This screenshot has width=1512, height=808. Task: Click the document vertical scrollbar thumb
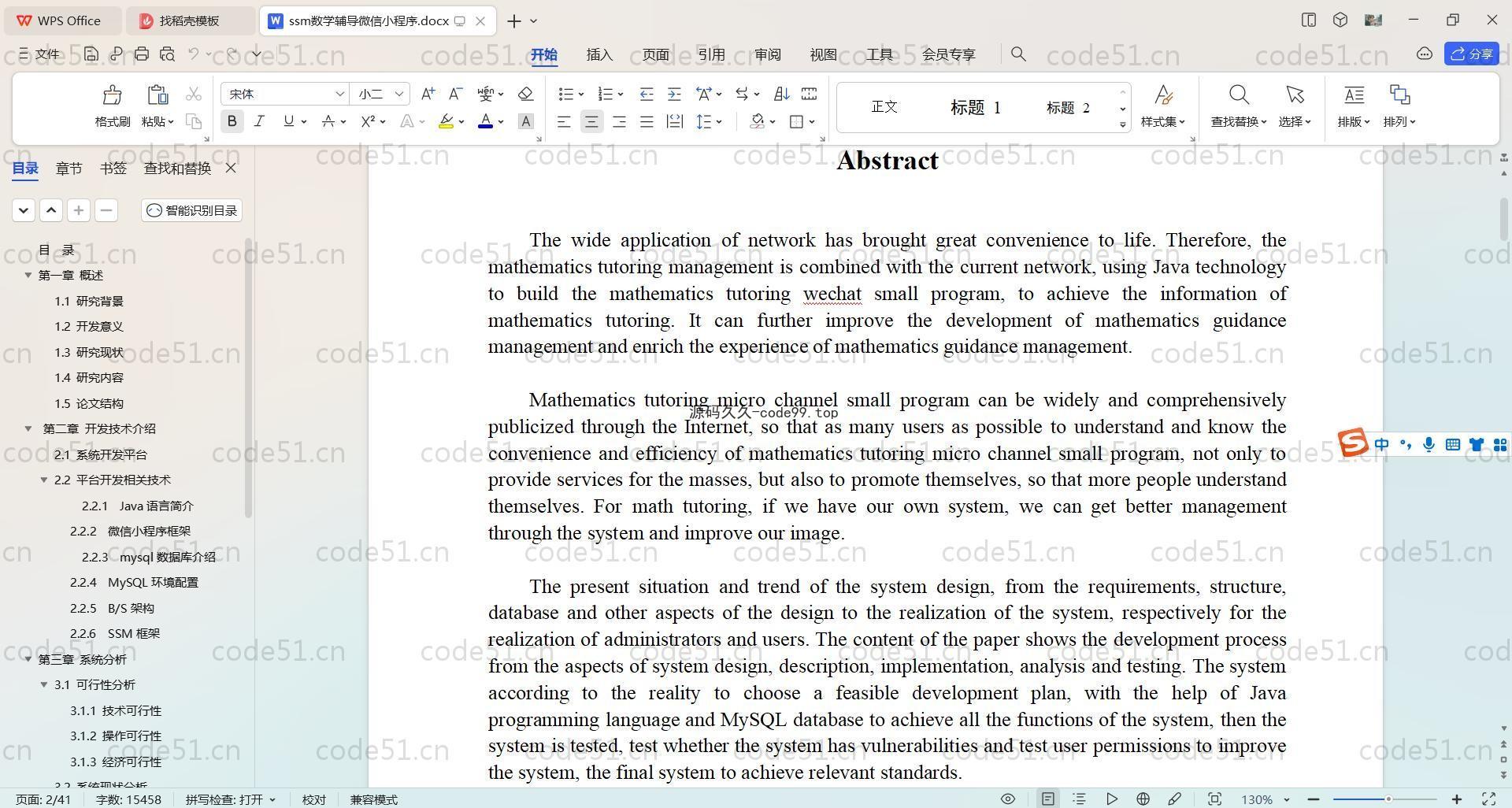pyautogui.click(x=1503, y=219)
